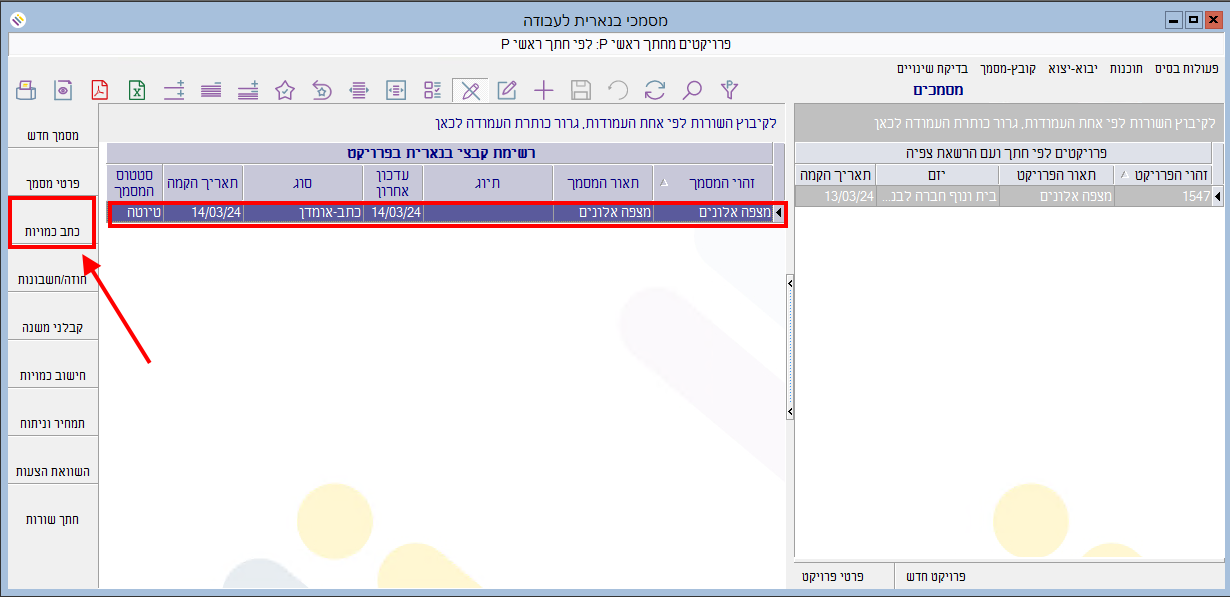The height and width of the screenshot is (597, 1230).
Task: Open the קובץ-מסמך menu
Action: (x=1008, y=69)
